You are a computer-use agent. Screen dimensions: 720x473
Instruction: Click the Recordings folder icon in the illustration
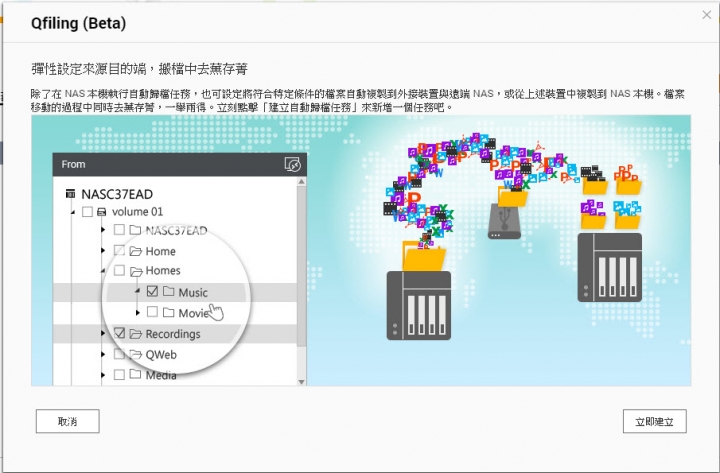click(x=135, y=333)
